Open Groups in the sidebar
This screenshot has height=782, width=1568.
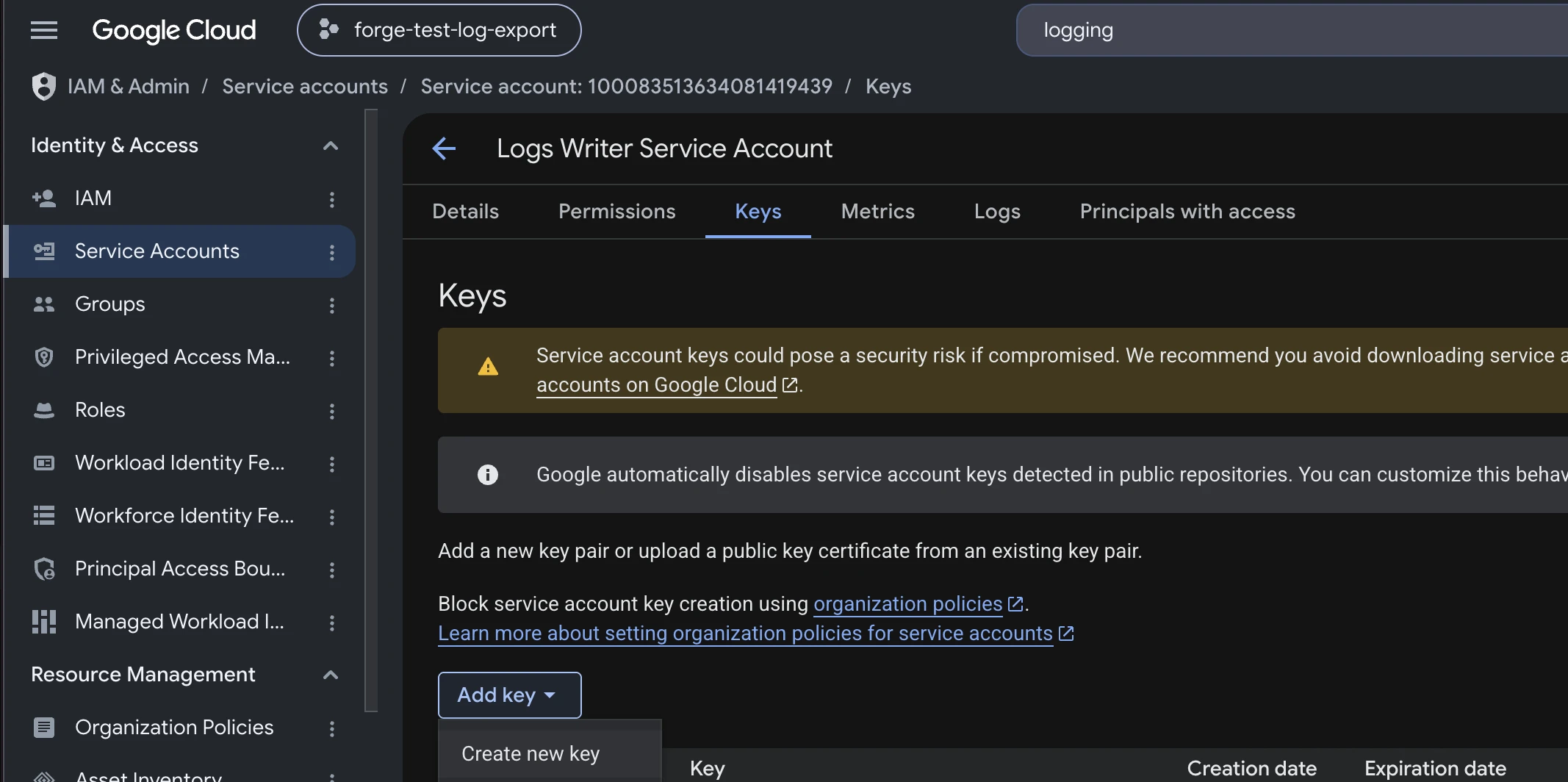pos(179,304)
